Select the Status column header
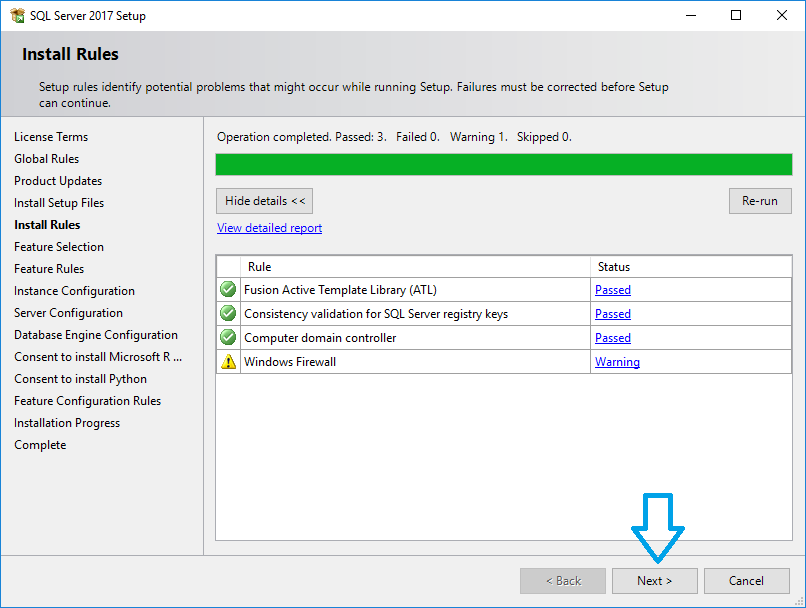Viewport: 806px width, 608px height. click(x=690, y=267)
